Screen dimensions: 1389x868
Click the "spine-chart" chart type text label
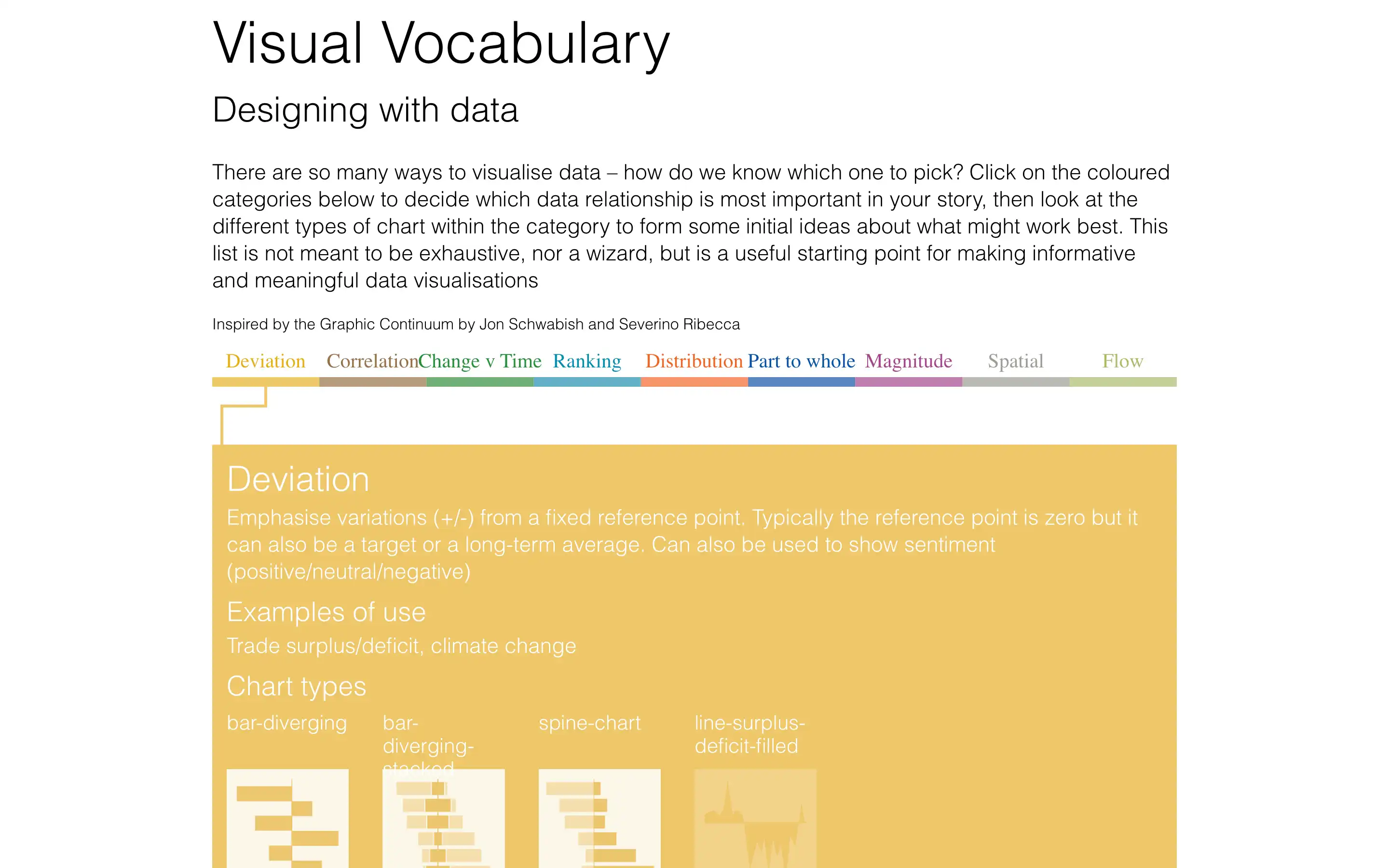pos(589,723)
